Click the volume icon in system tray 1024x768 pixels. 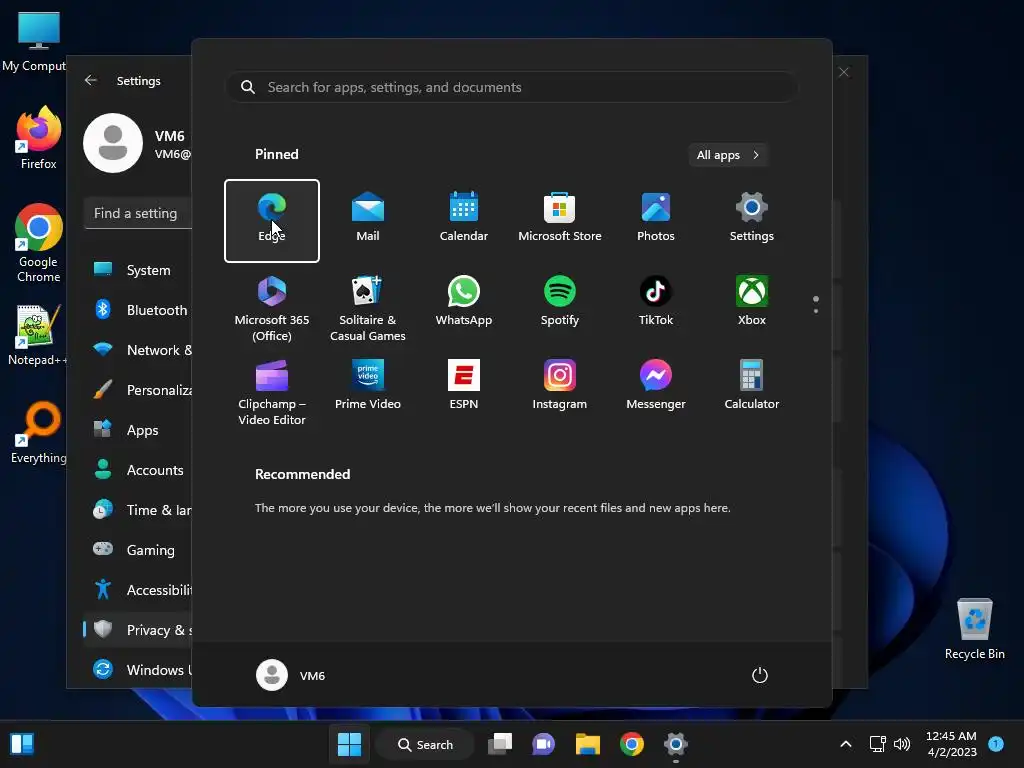902,744
